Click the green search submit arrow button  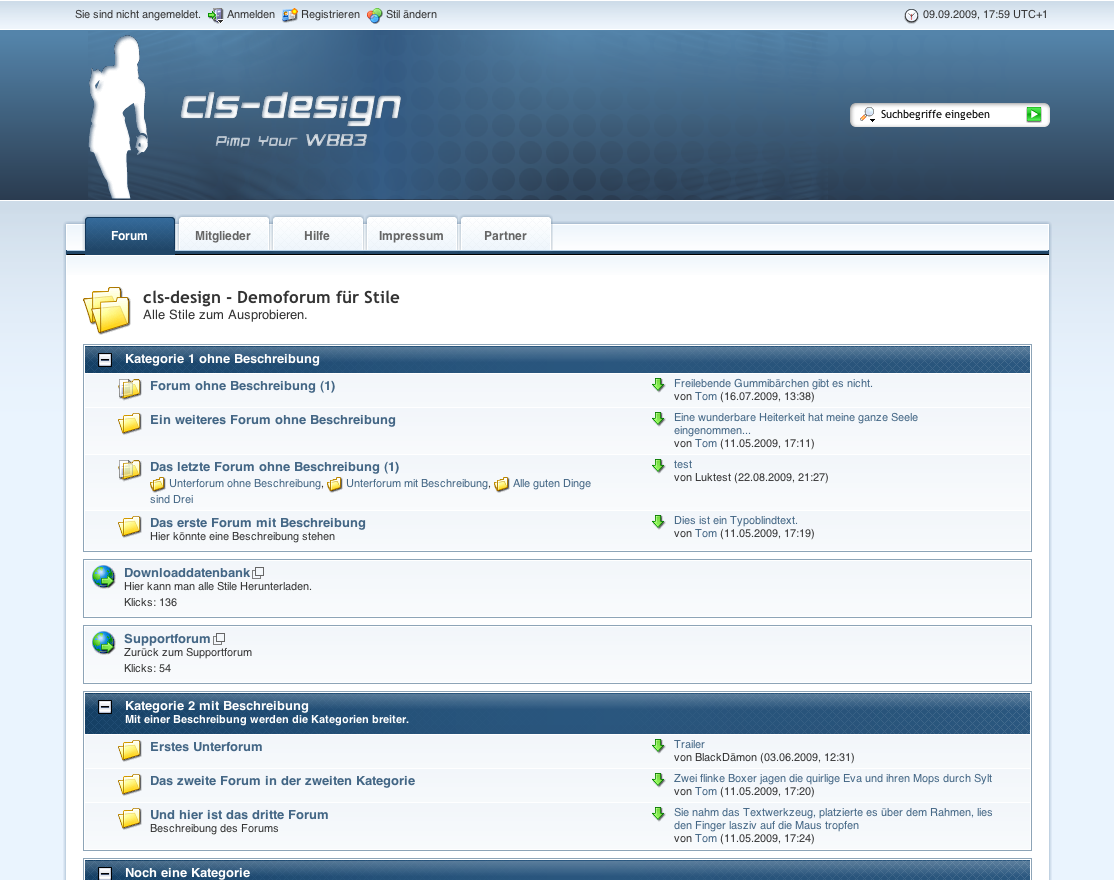pyautogui.click(x=1034, y=115)
